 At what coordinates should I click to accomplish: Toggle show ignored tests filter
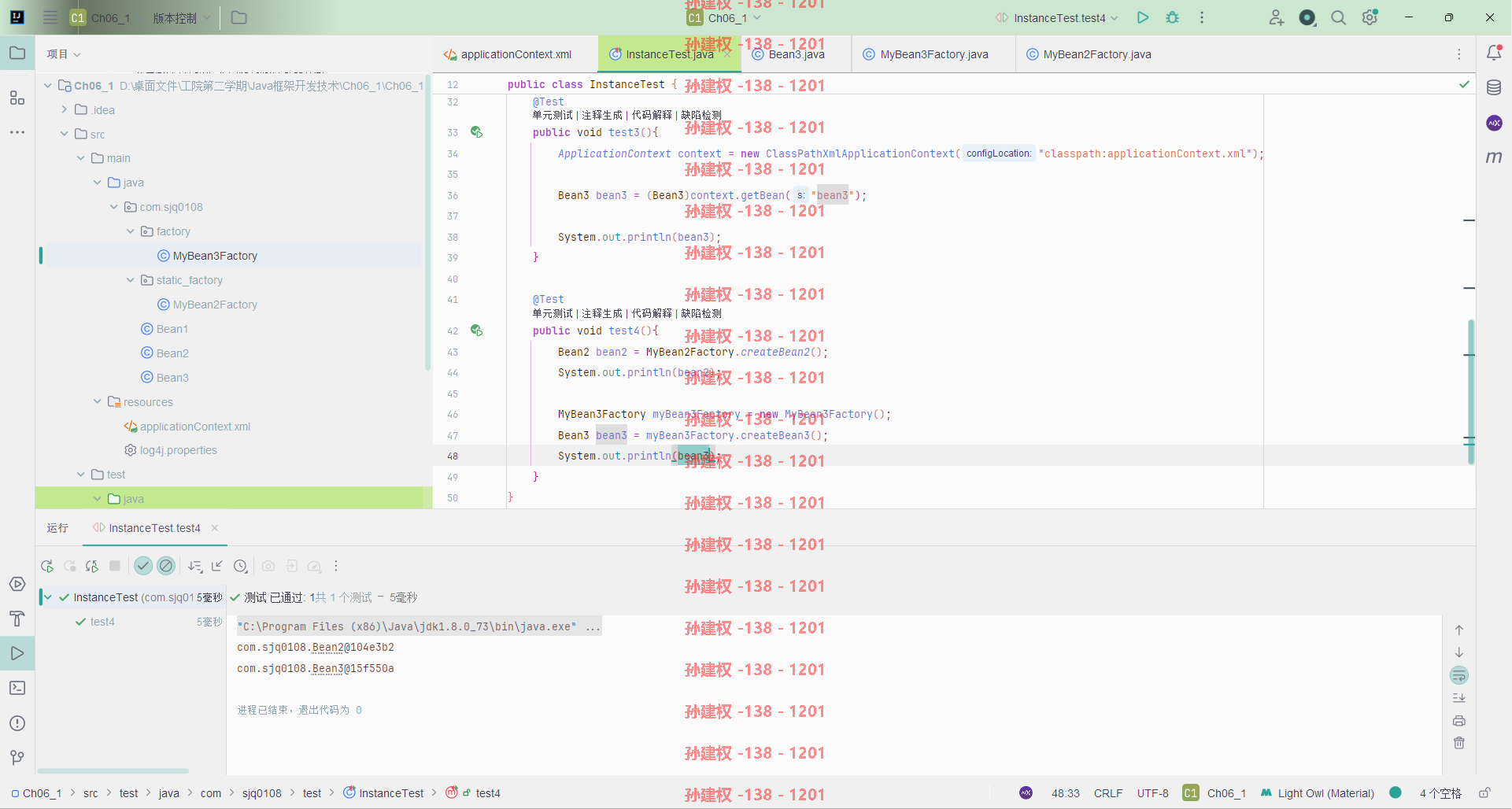(x=166, y=566)
